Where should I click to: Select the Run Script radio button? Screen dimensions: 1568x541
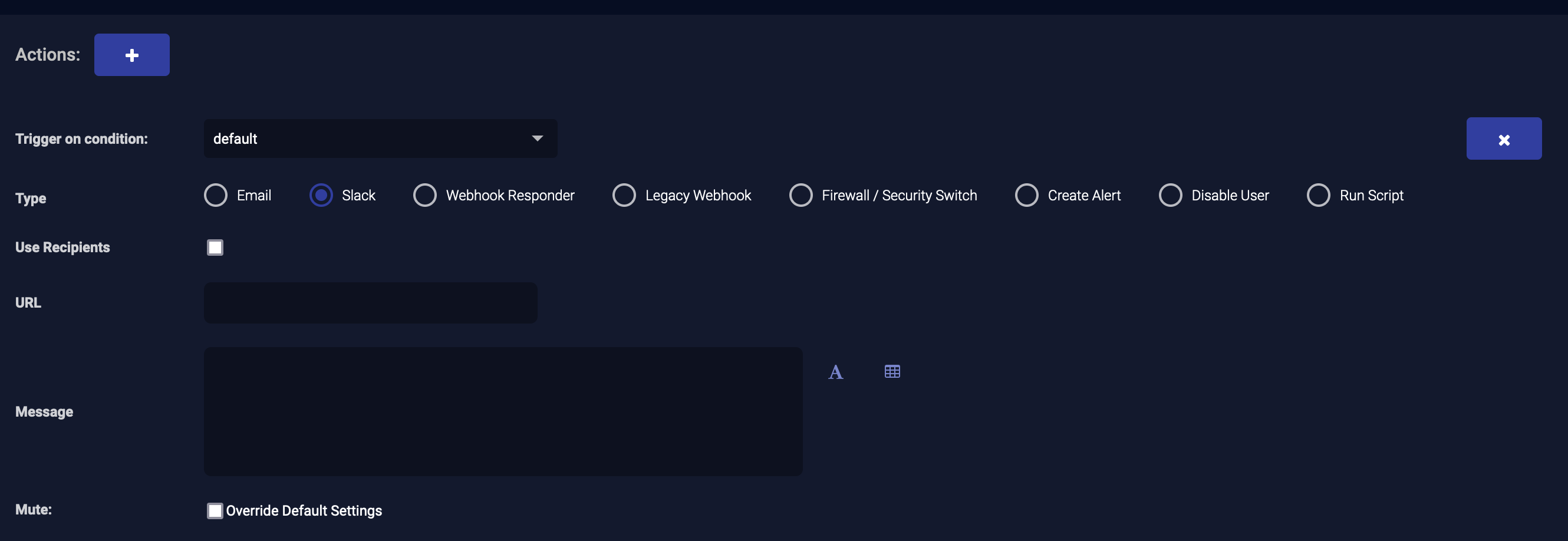tap(1319, 195)
